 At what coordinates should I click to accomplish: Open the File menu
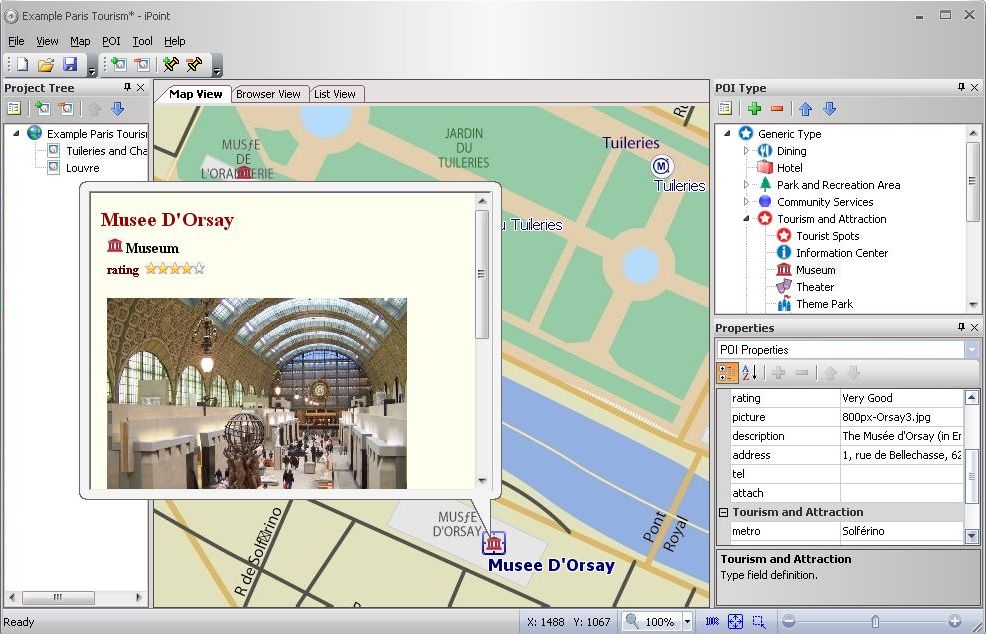point(16,41)
